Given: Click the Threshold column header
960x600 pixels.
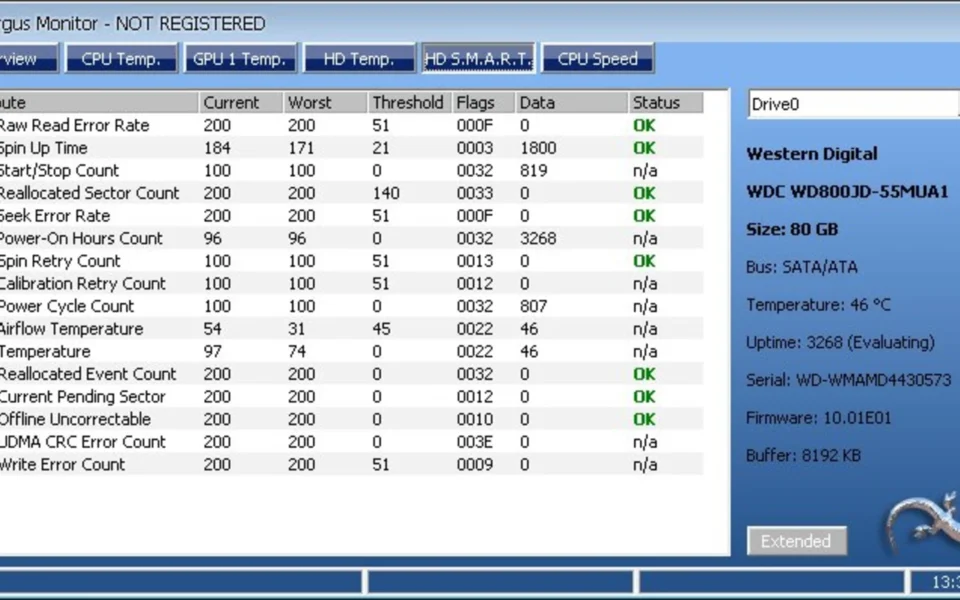Looking at the screenshot, I should (410, 102).
